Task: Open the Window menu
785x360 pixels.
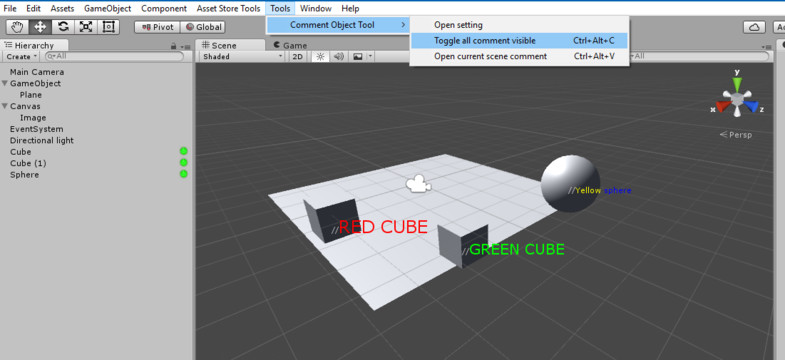Action: click(x=316, y=9)
